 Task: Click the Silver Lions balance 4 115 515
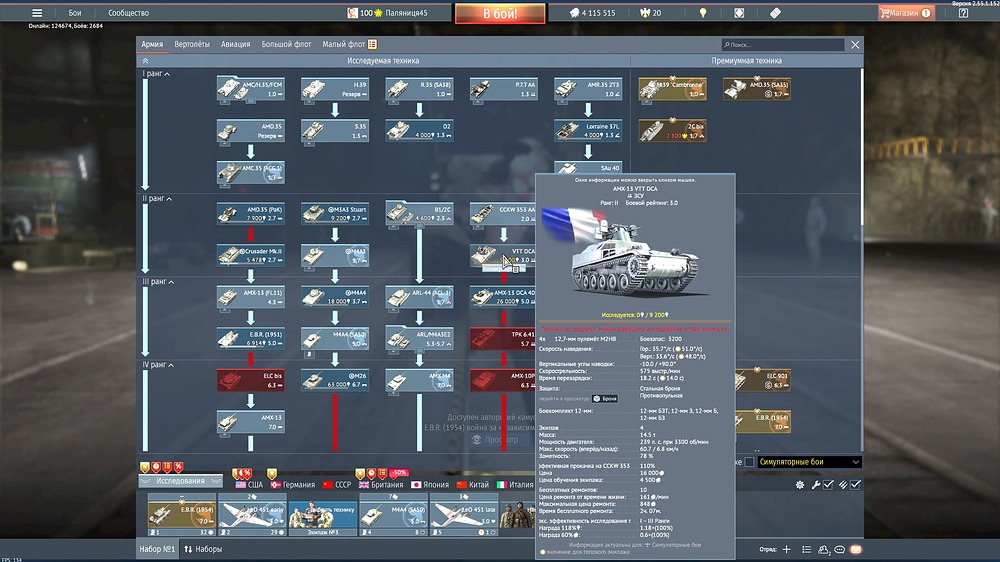click(x=592, y=13)
